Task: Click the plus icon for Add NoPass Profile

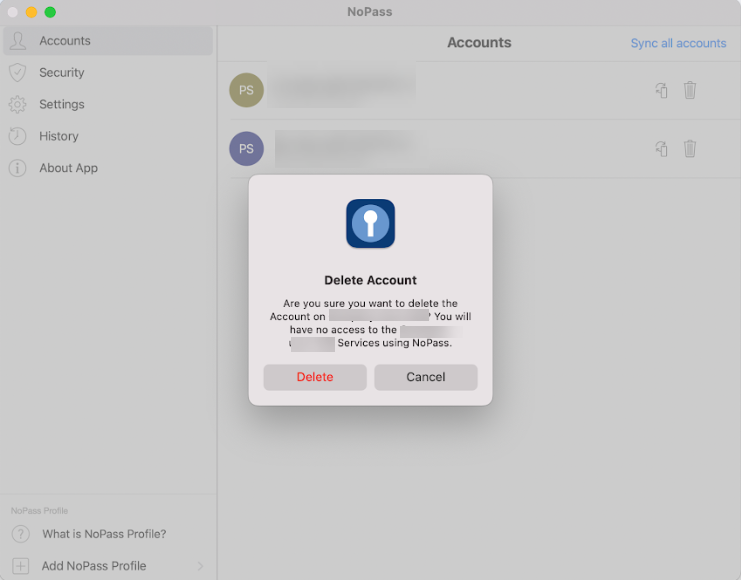Action: pos(20,566)
